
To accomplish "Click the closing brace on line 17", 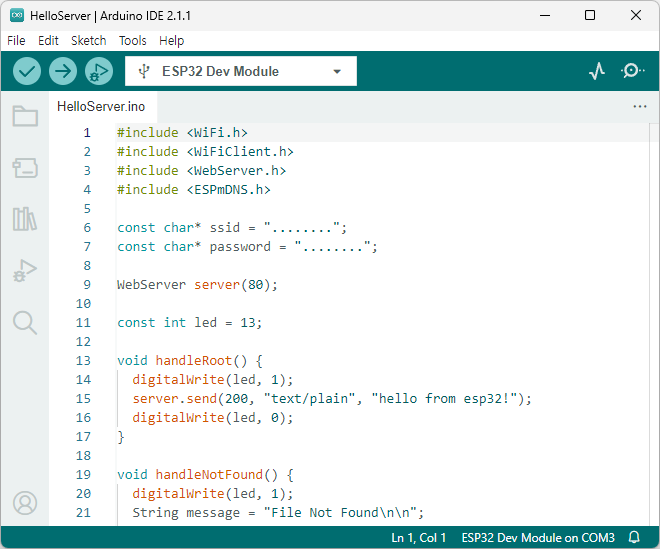I will 121,437.
